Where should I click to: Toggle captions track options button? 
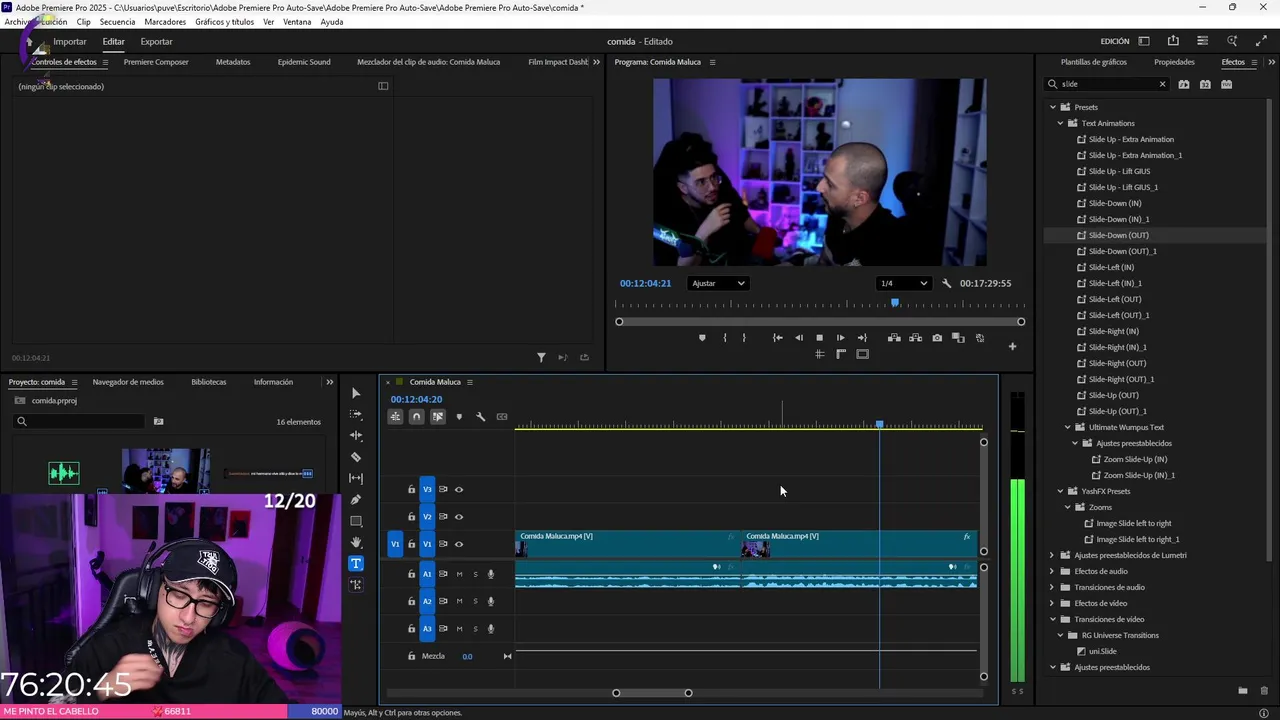tap(502, 417)
